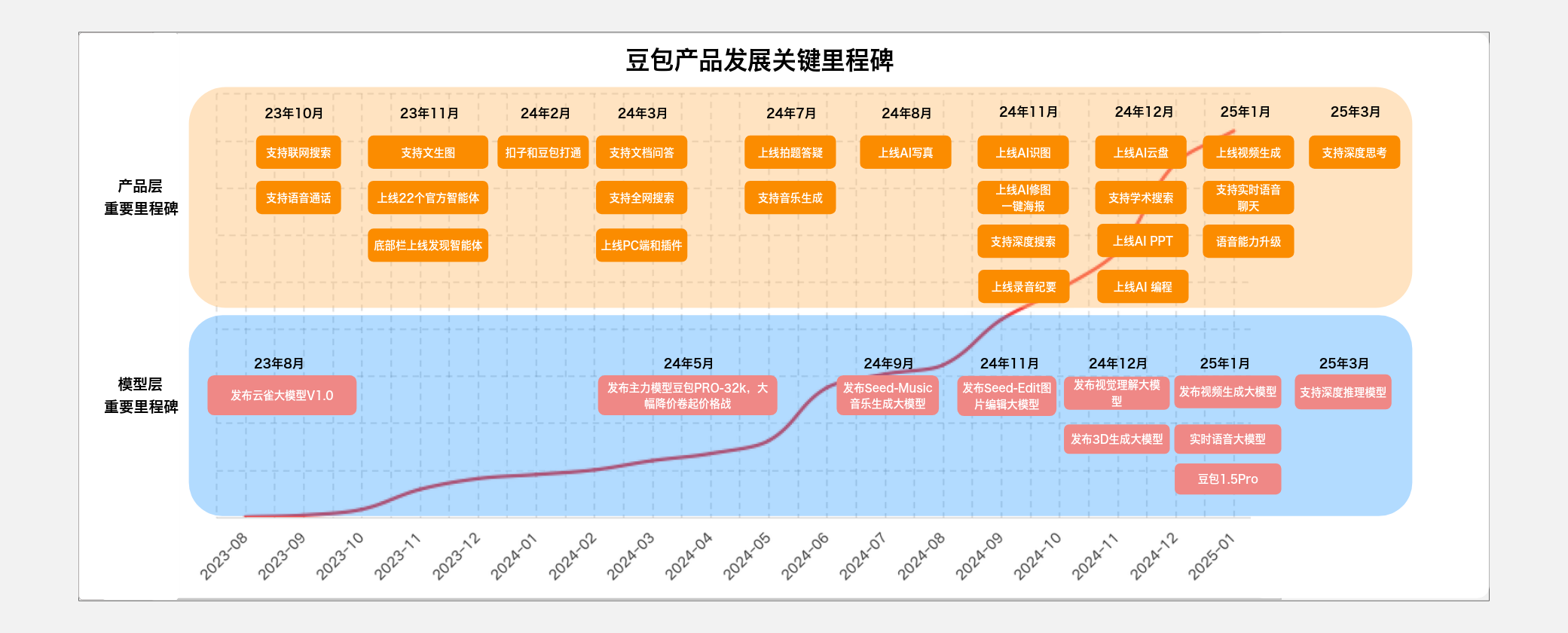Click the 发布主力模型豆包PRO-32k box
This screenshot has width=1568, height=633.
pos(687,395)
